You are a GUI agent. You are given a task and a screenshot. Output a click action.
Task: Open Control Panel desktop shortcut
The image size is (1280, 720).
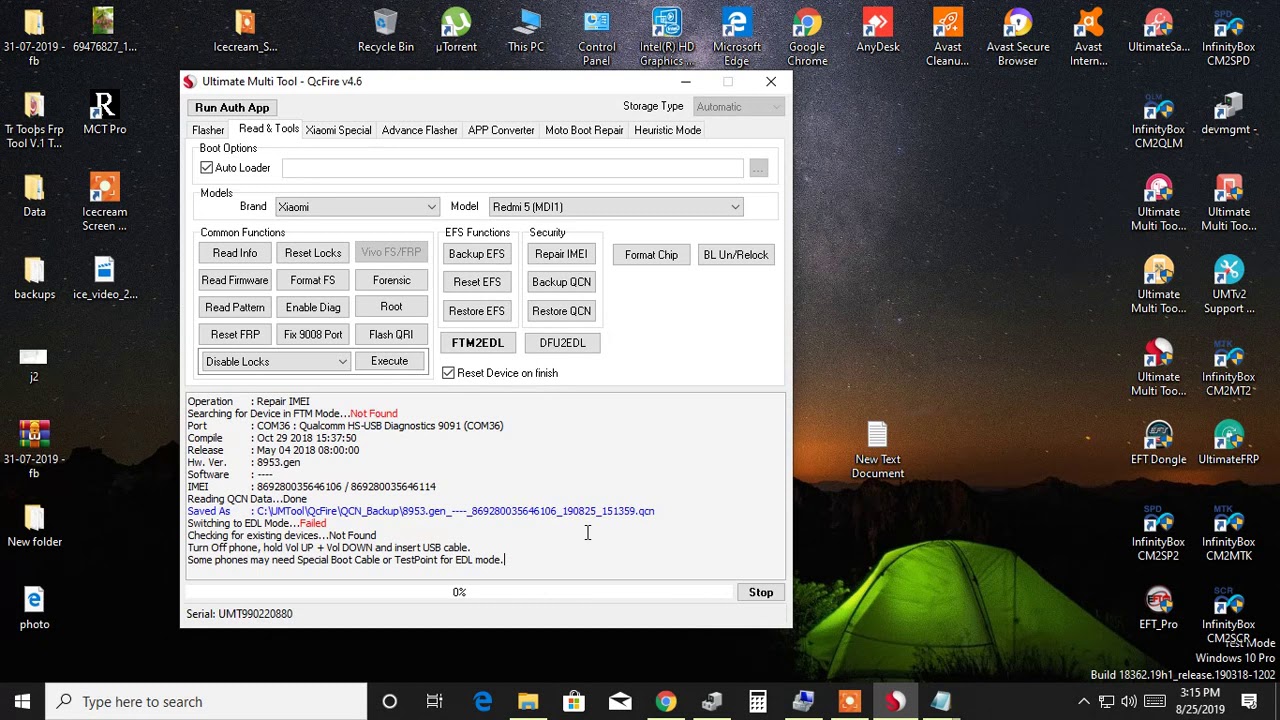[x=597, y=37]
